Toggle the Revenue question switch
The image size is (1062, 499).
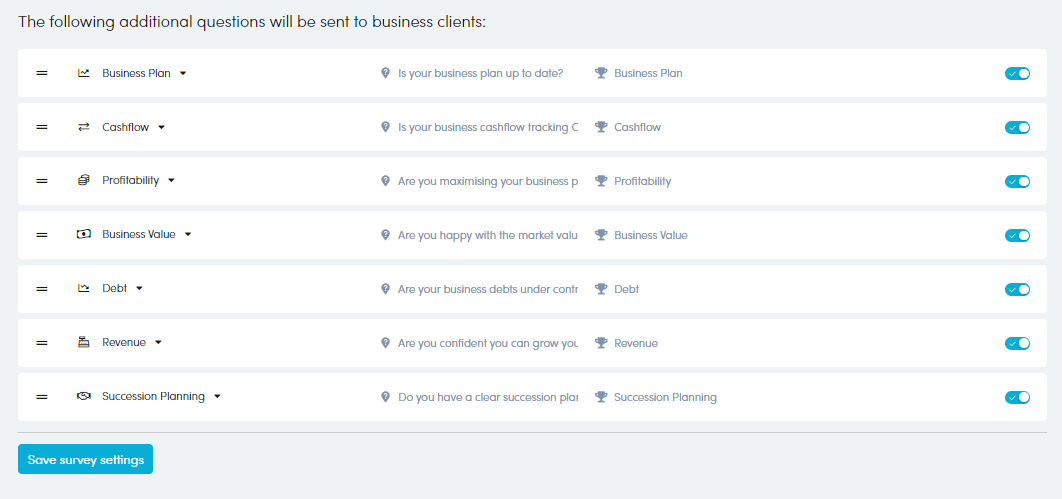pyautogui.click(x=1017, y=343)
